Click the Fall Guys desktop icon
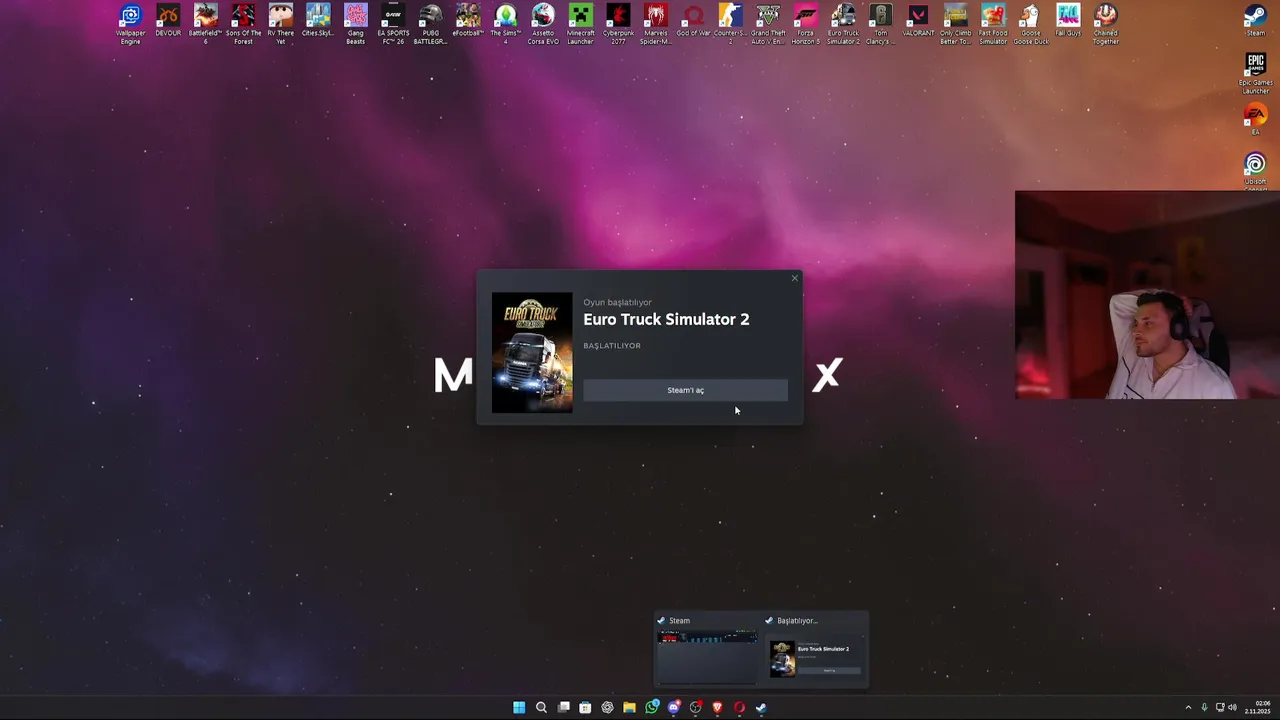 pos(1068,22)
